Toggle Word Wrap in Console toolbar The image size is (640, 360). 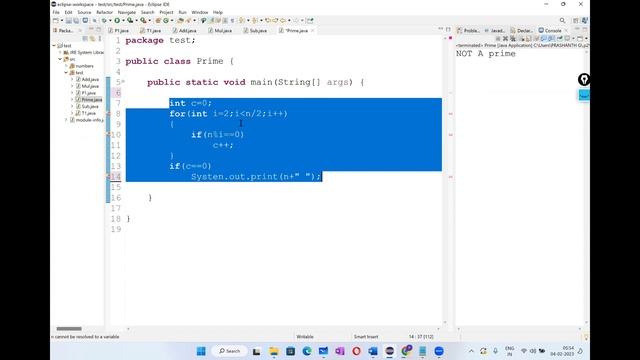pos(536,38)
